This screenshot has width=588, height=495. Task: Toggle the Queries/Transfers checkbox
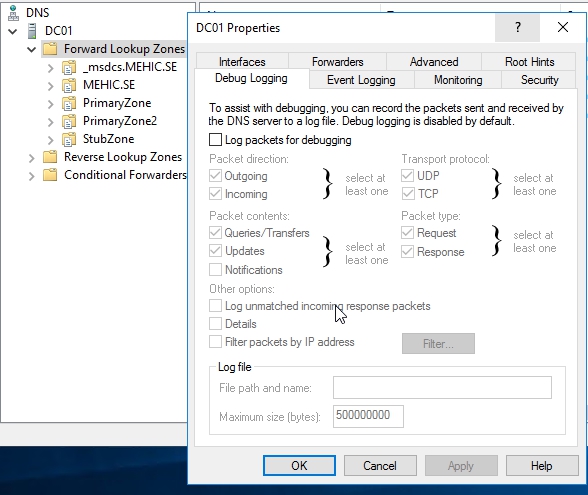pos(215,232)
